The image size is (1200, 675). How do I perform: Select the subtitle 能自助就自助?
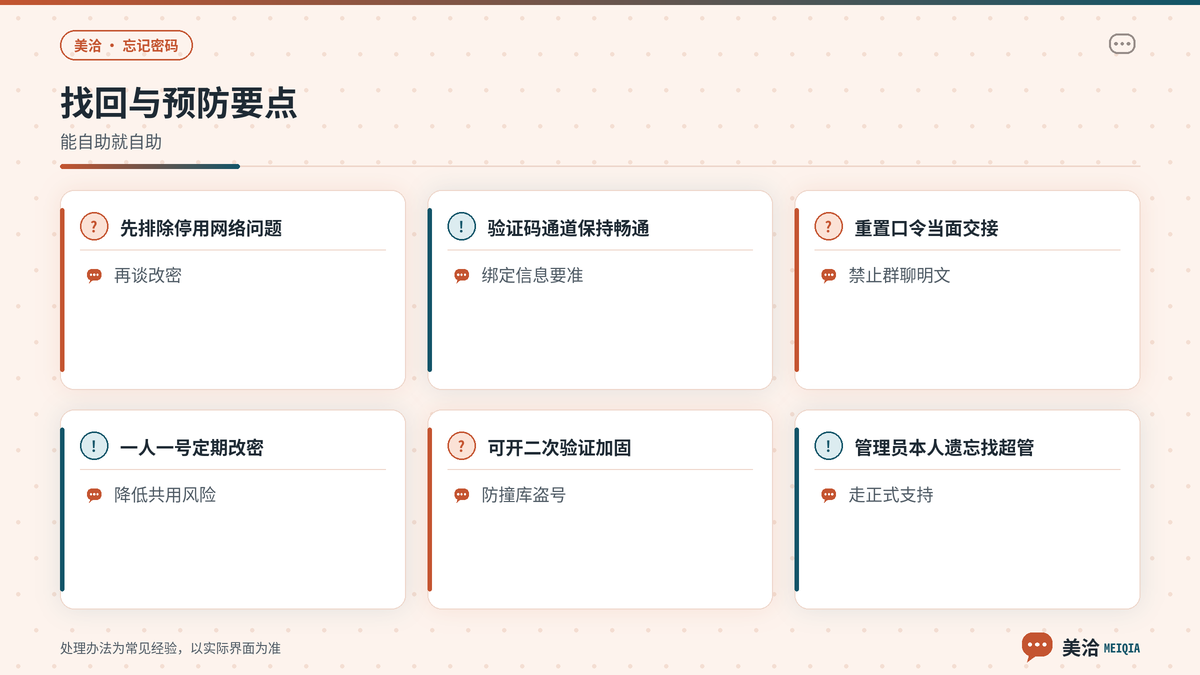pos(111,142)
